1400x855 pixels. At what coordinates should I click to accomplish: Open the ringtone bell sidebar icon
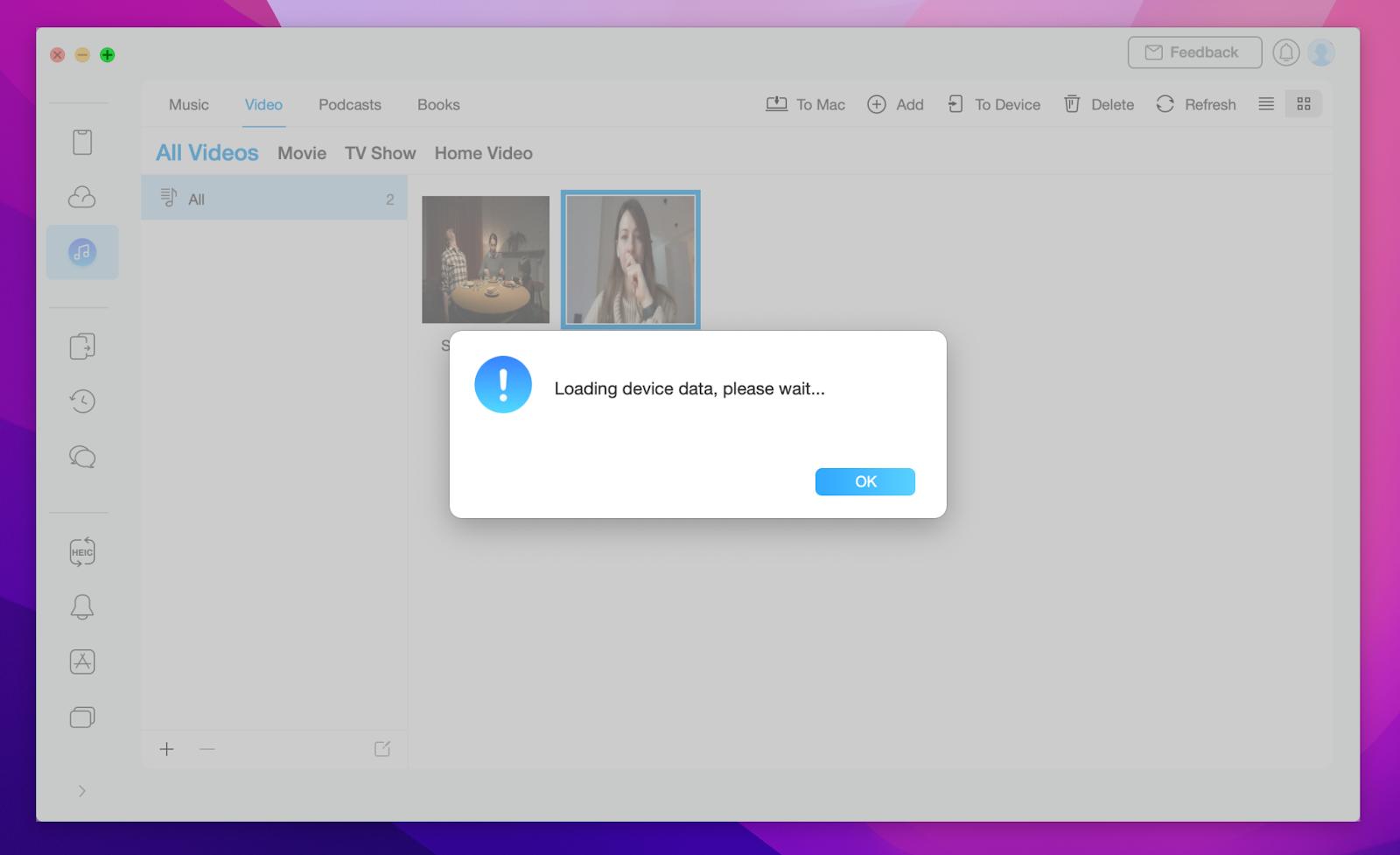pos(82,606)
